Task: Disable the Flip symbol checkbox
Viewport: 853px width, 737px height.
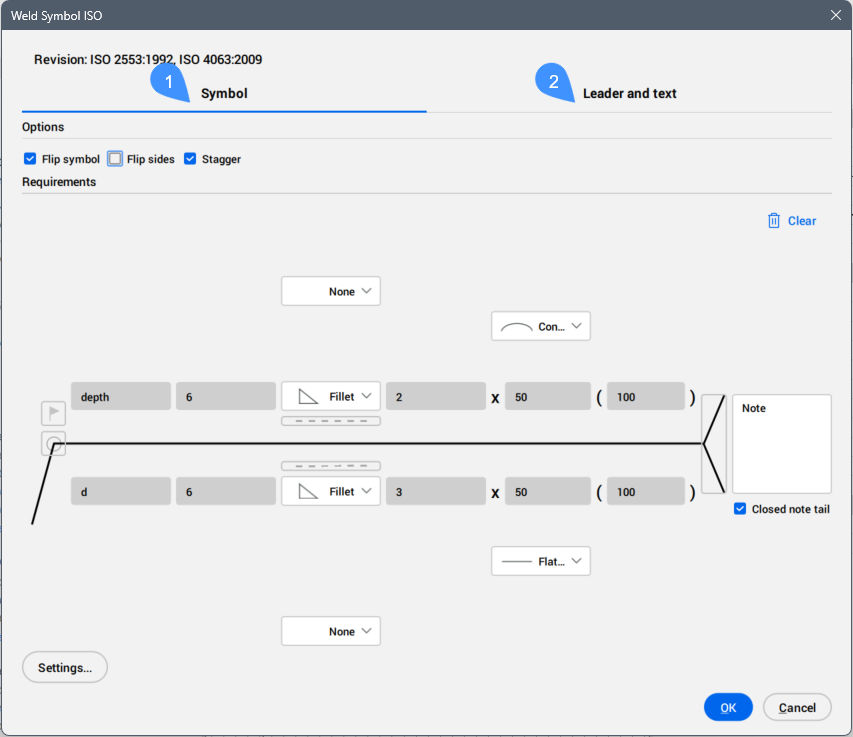Action: tap(30, 159)
